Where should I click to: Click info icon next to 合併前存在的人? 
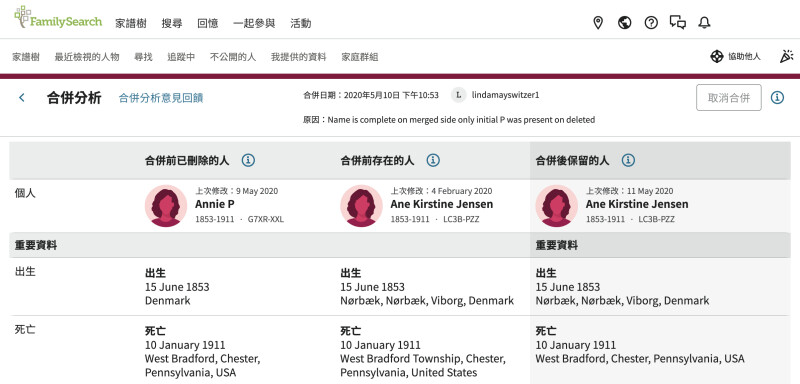pos(433,160)
